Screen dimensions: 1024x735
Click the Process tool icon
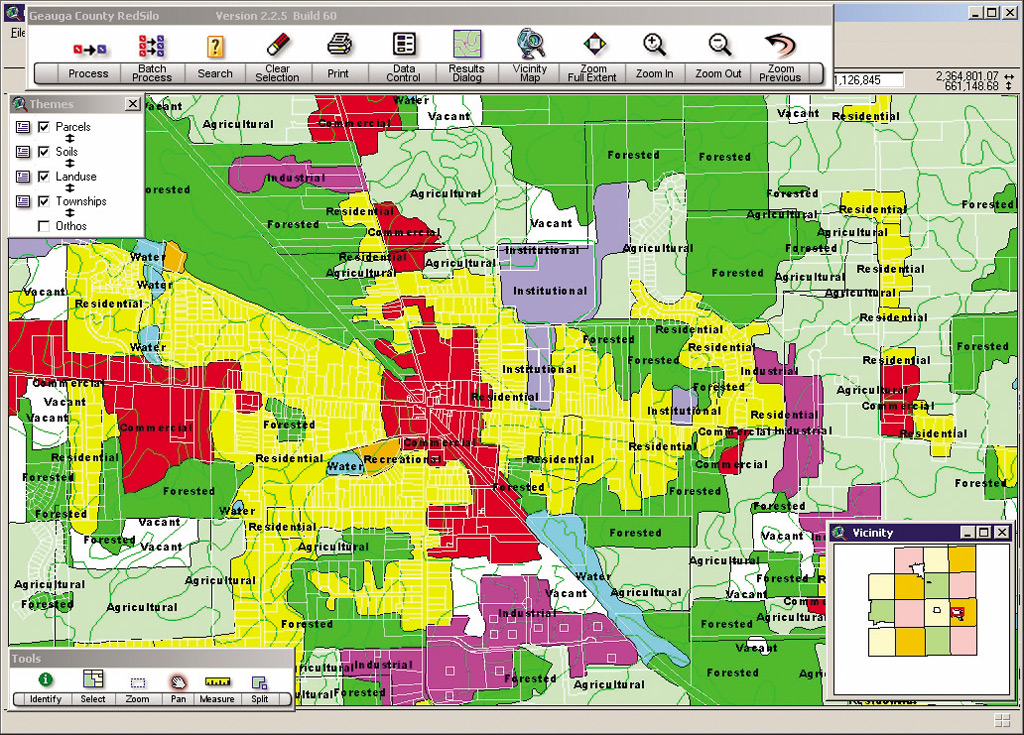pos(89,49)
